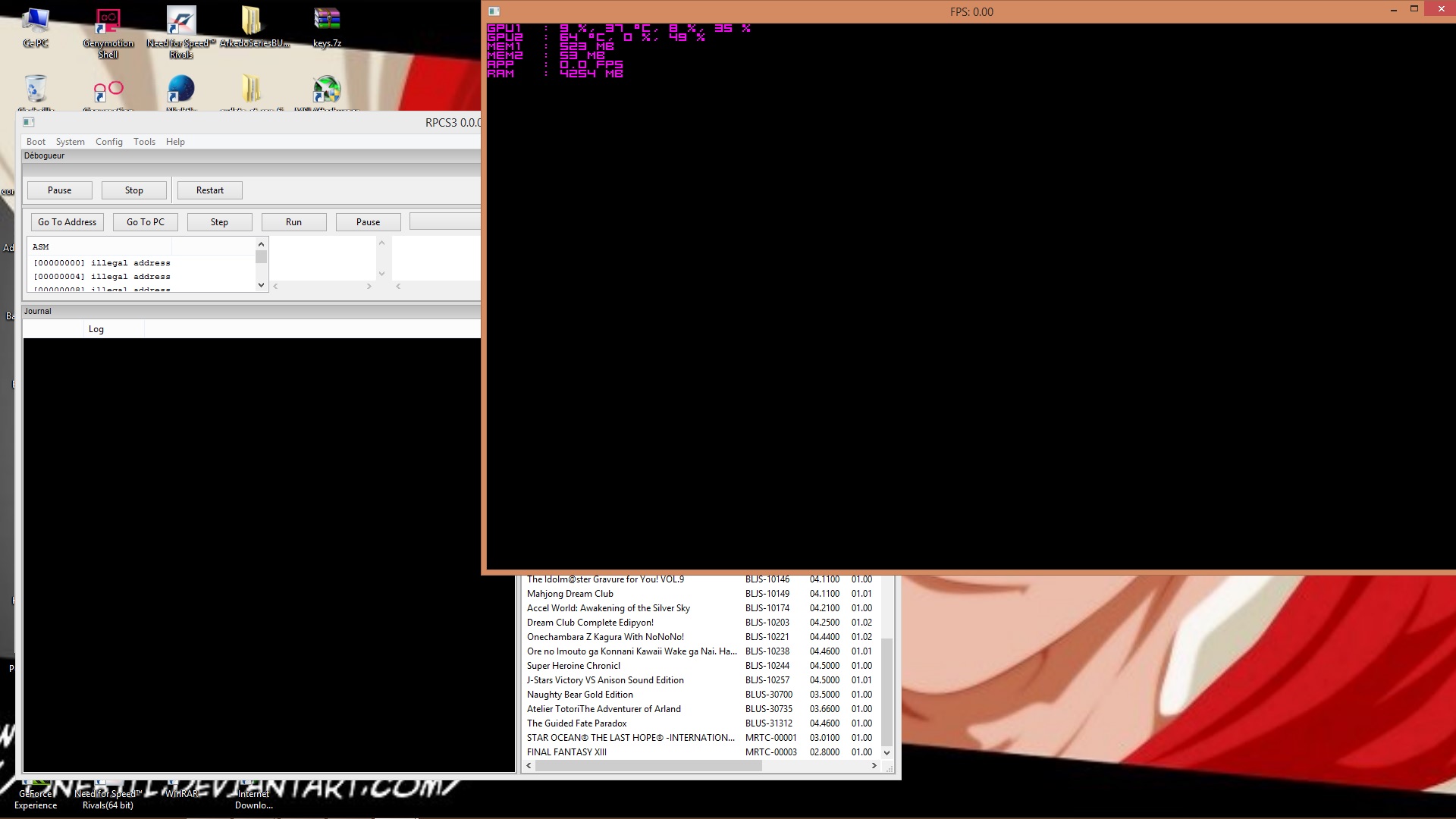
Task: Click Go To Address in debugger
Action: (x=67, y=222)
